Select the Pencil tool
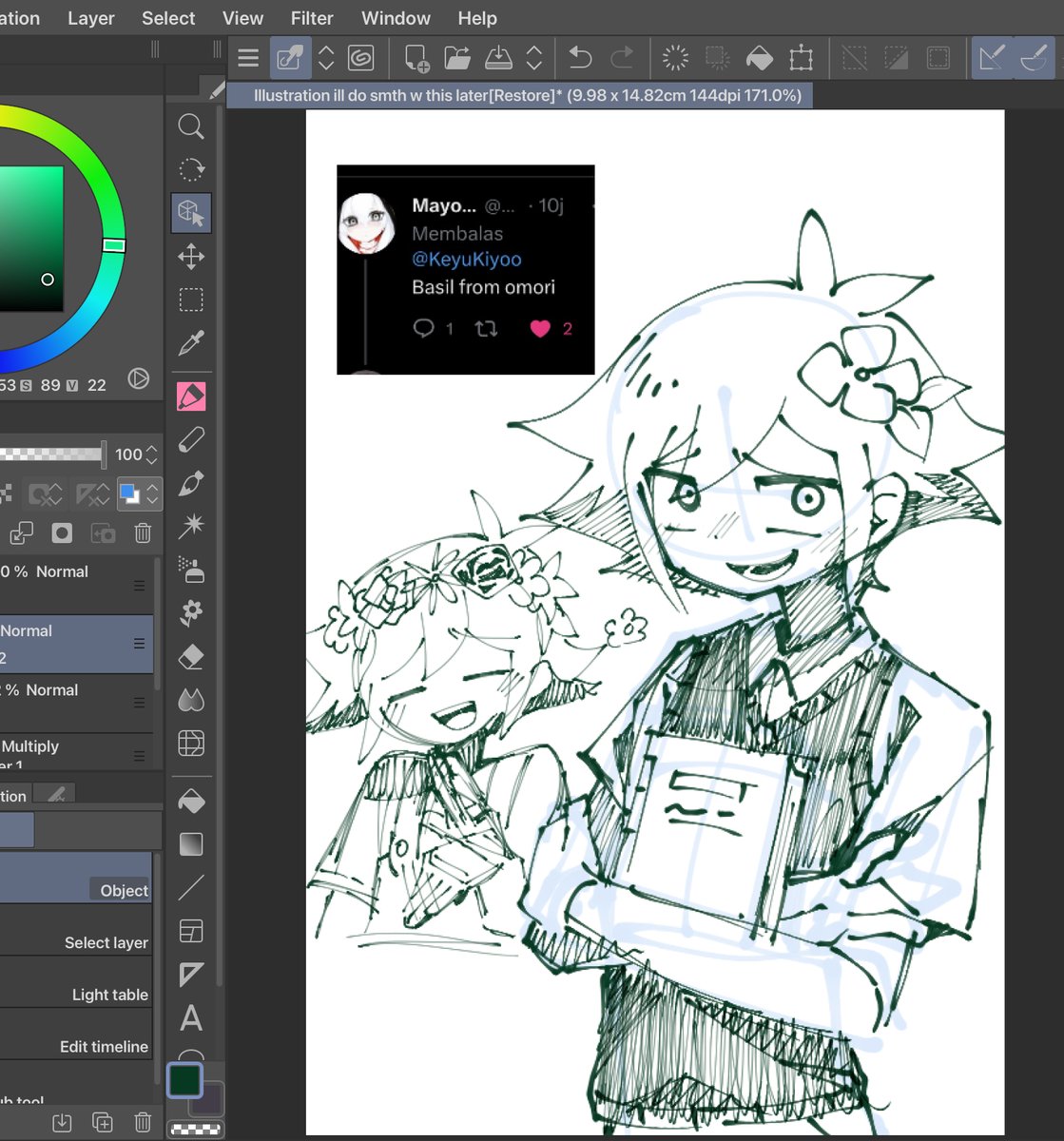The image size is (1064, 1141). point(191,439)
